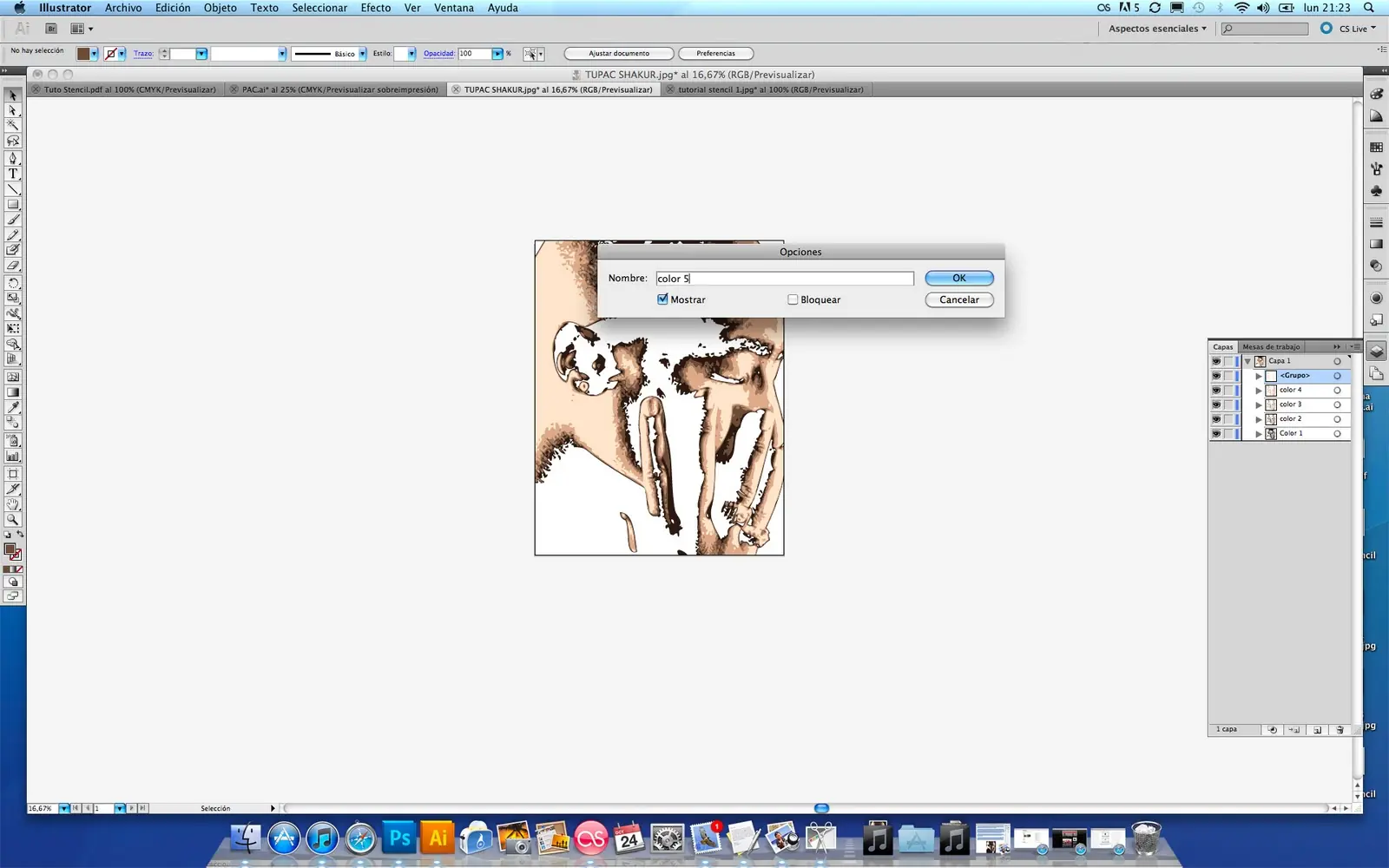The height and width of the screenshot is (868, 1389).
Task: Open the Objeto menu
Action: pos(221,8)
